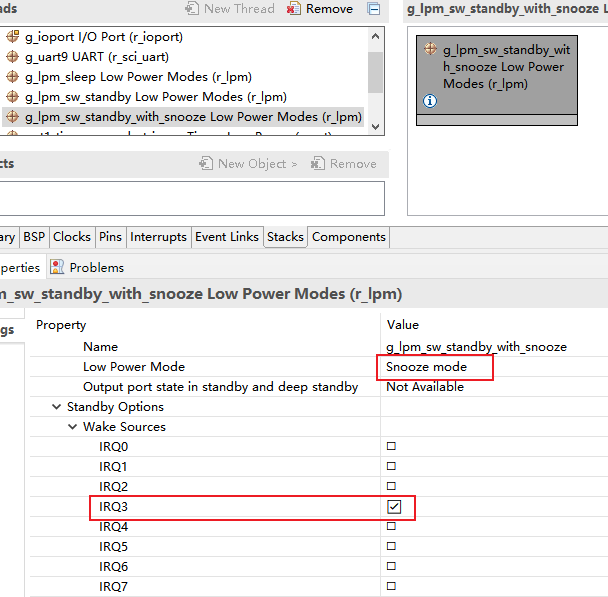Click the Problems view icon

[57, 268]
